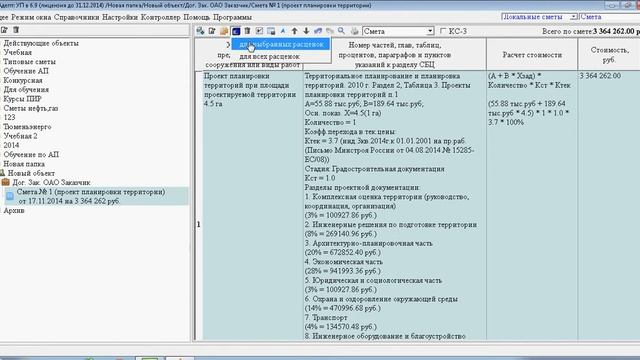Select Тюменьэнерго folder
The width and height of the screenshot is (640, 360).
point(27,127)
